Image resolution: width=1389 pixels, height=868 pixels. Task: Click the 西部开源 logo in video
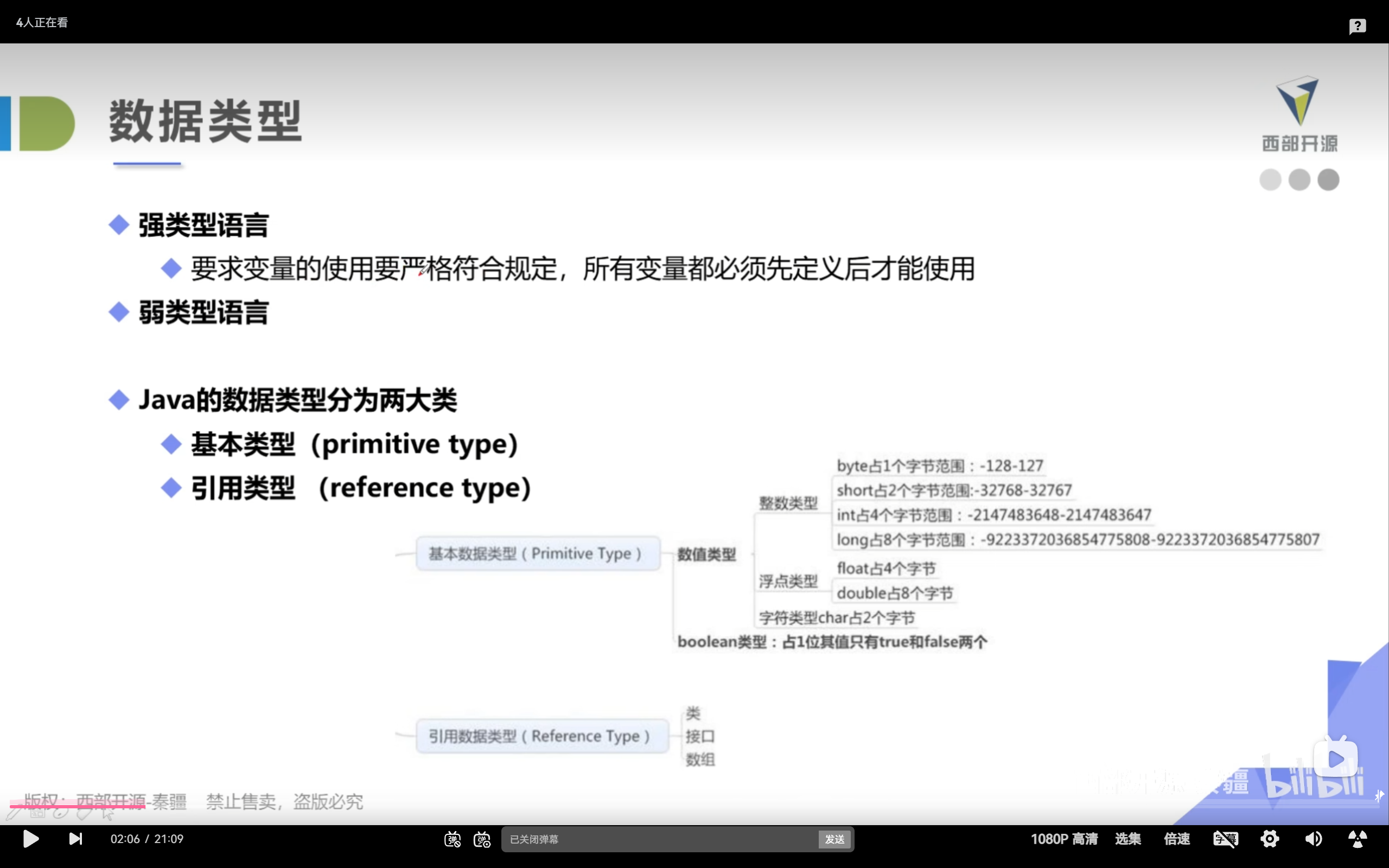point(1299,115)
